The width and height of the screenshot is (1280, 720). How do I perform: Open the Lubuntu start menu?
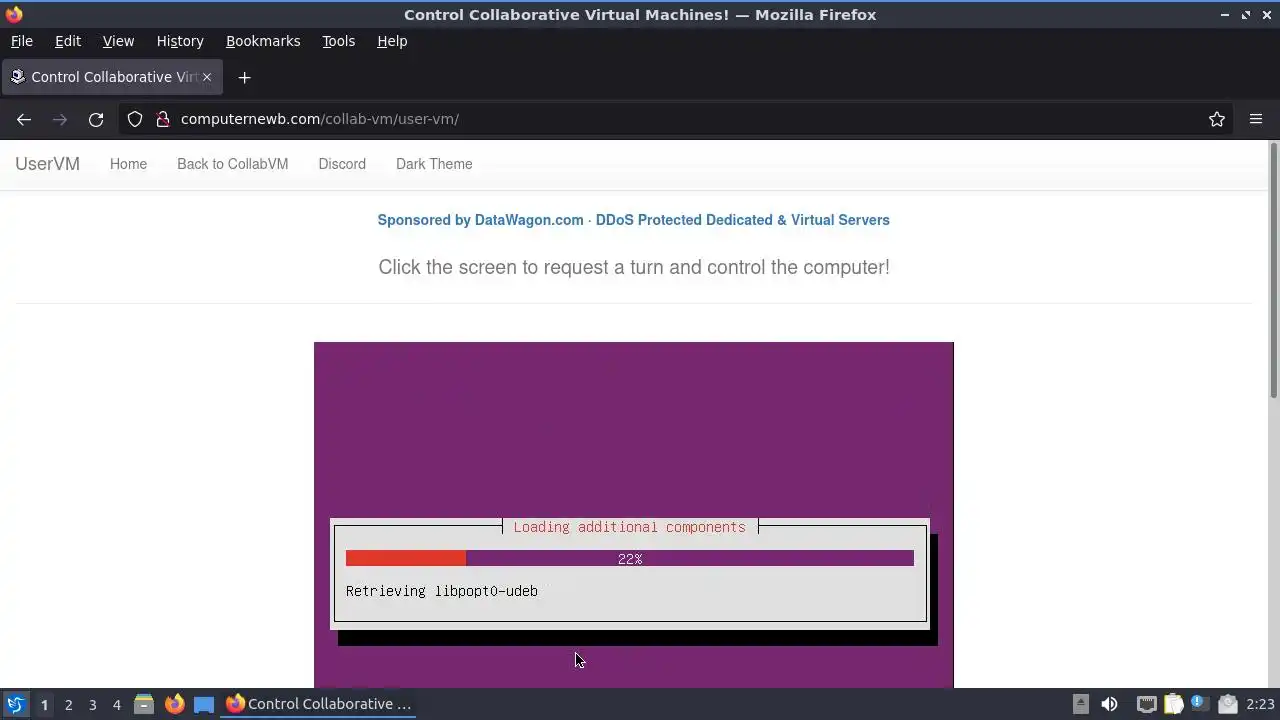coord(15,704)
